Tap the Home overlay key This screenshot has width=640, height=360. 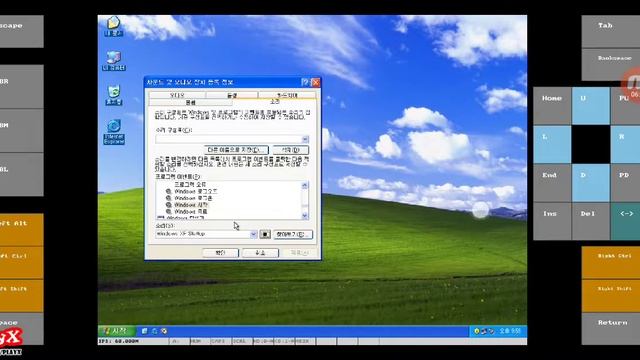click(552, 105)
